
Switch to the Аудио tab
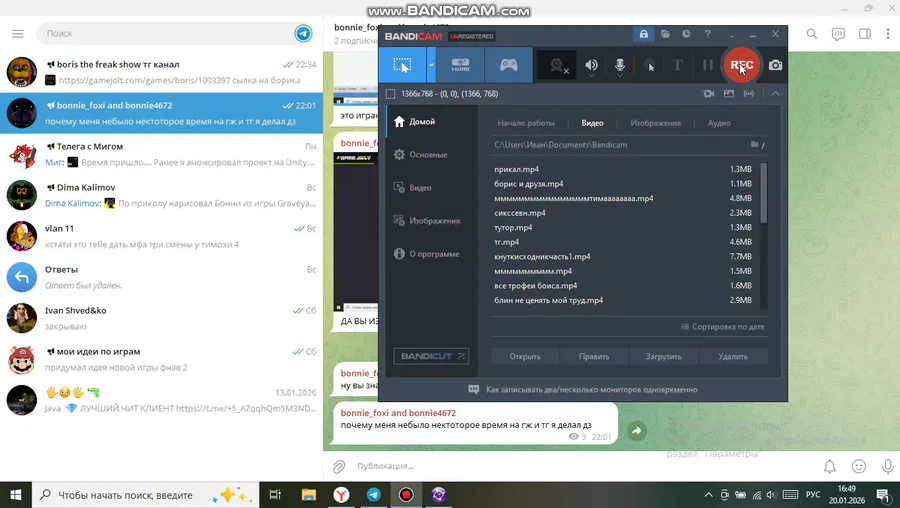point(719,123)
